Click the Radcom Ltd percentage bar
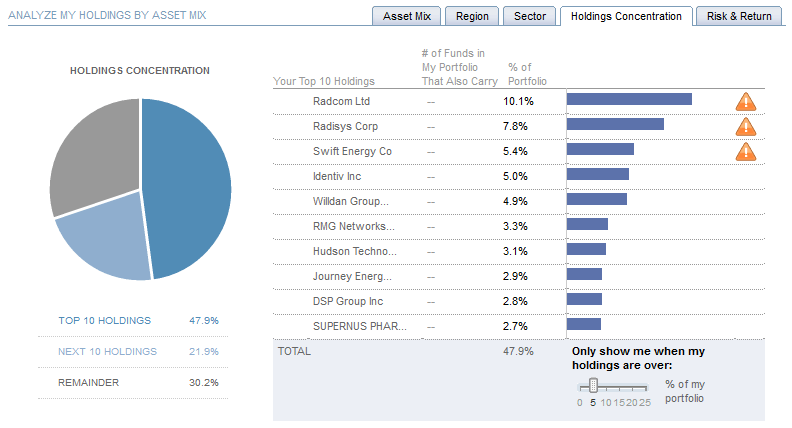792x428 pixels. (x=629, y=99)
